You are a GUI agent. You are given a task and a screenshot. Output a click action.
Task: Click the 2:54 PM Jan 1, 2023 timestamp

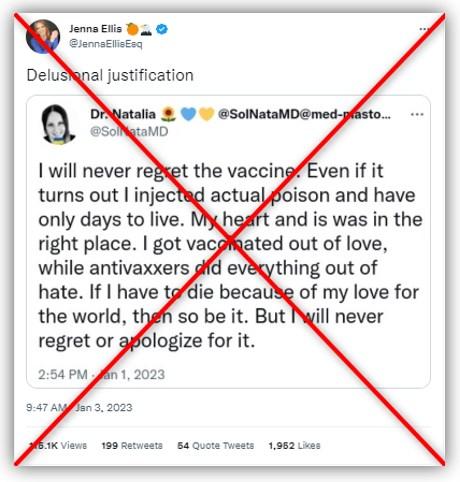click(x=101, y=374)
